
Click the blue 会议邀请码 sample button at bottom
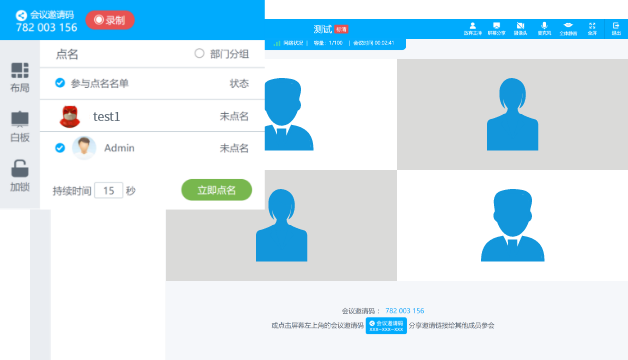pyautogui.click(x=386, y=326)
